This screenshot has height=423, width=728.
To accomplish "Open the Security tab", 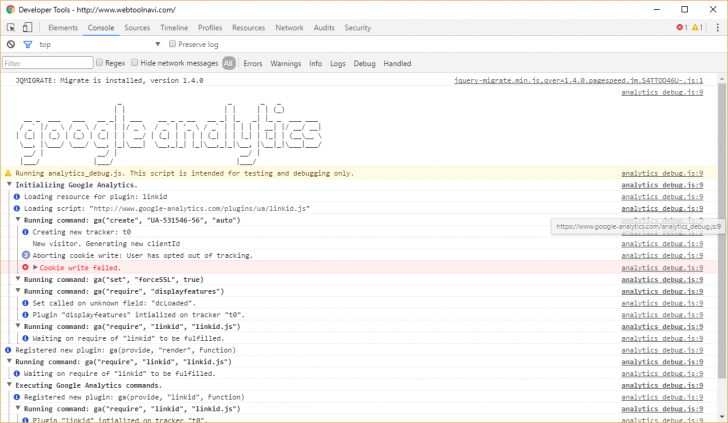I will pos(358,28).
